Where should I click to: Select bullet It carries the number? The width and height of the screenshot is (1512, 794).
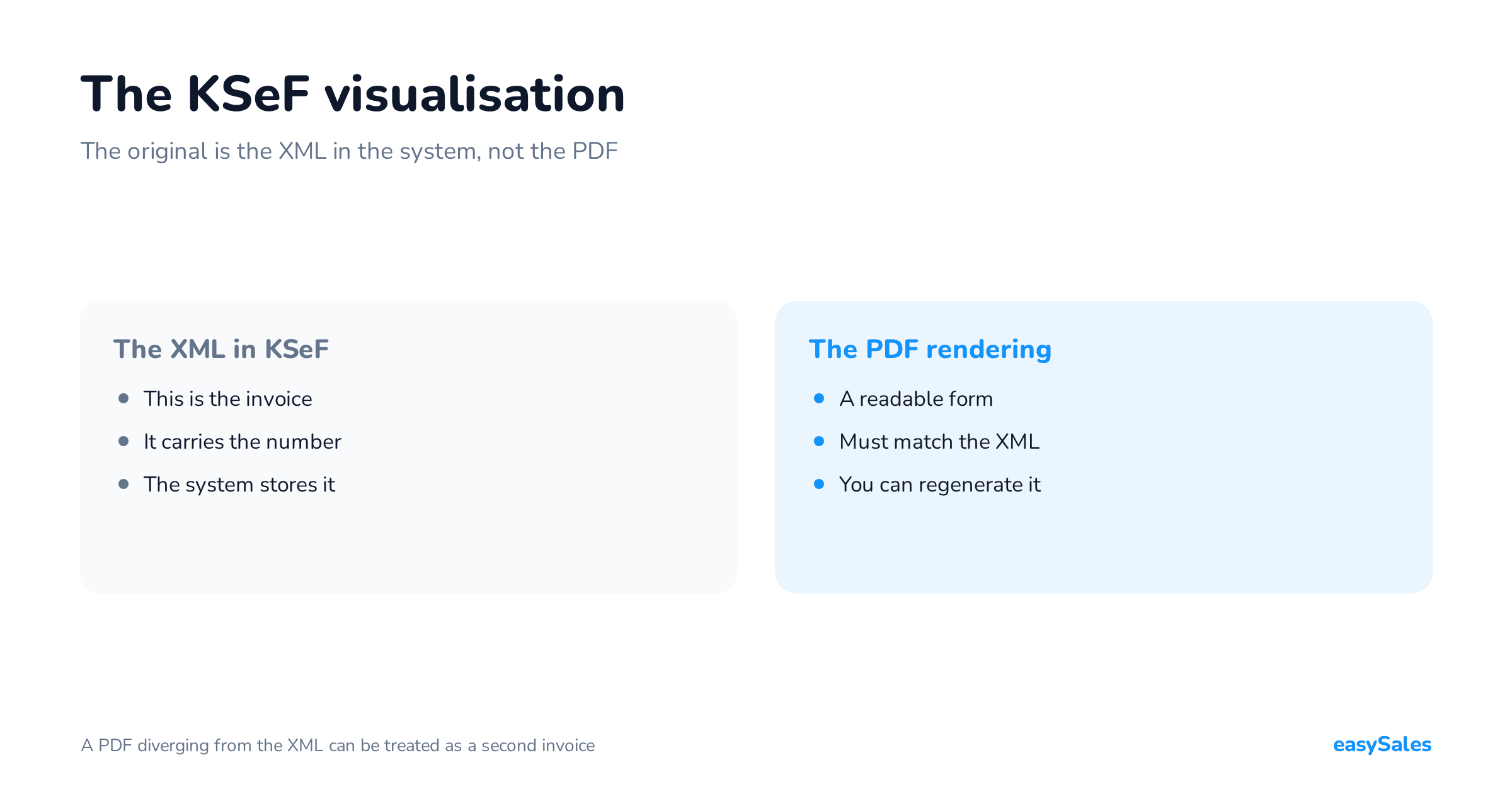click(x=243, y=442)
